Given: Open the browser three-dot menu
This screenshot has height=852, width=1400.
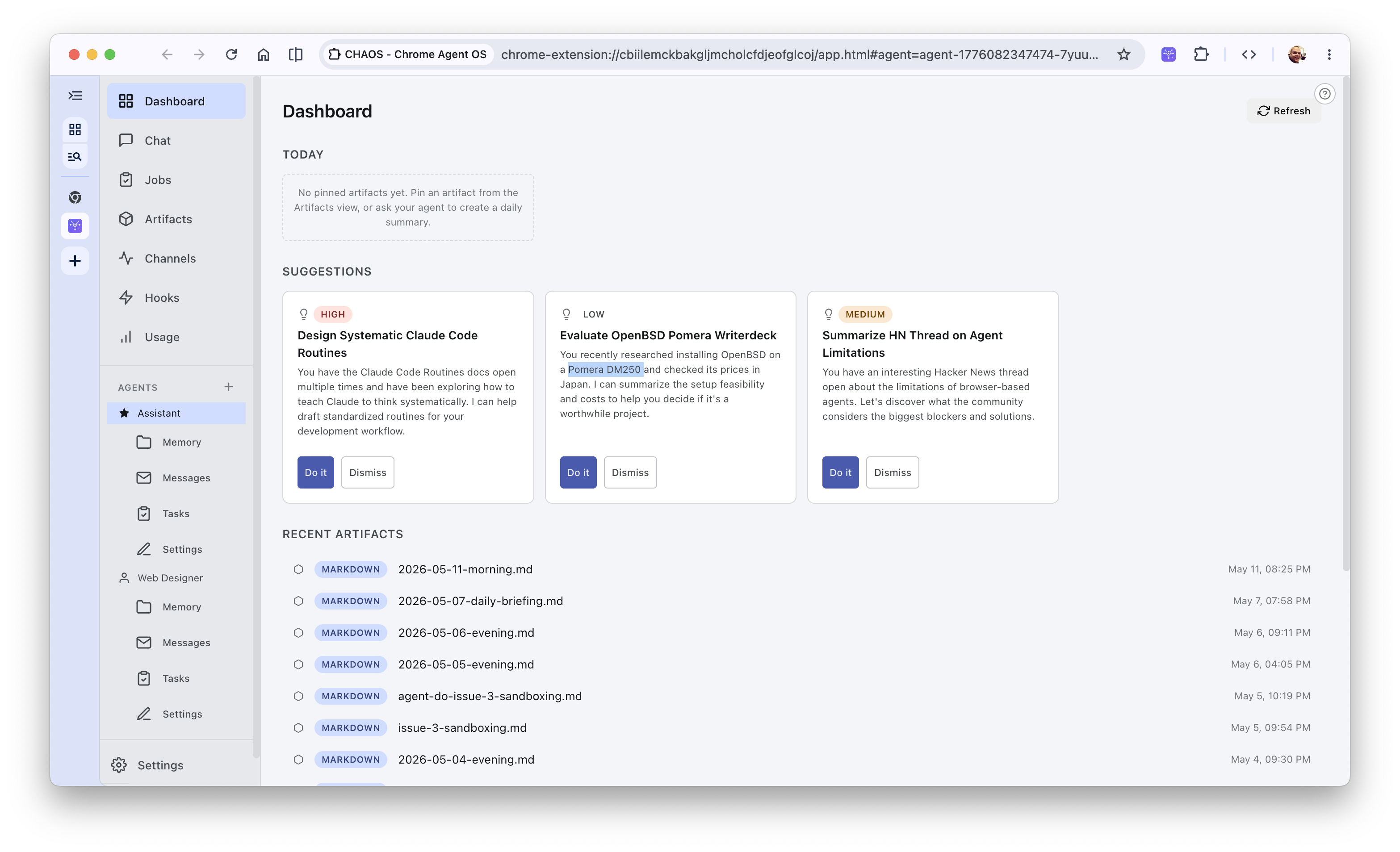Looking at the screenshot, I should (x=1329, y=54).
